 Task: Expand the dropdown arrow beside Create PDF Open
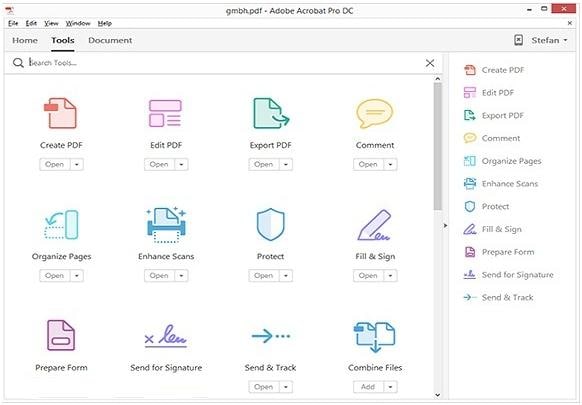[x=77, y=164]
